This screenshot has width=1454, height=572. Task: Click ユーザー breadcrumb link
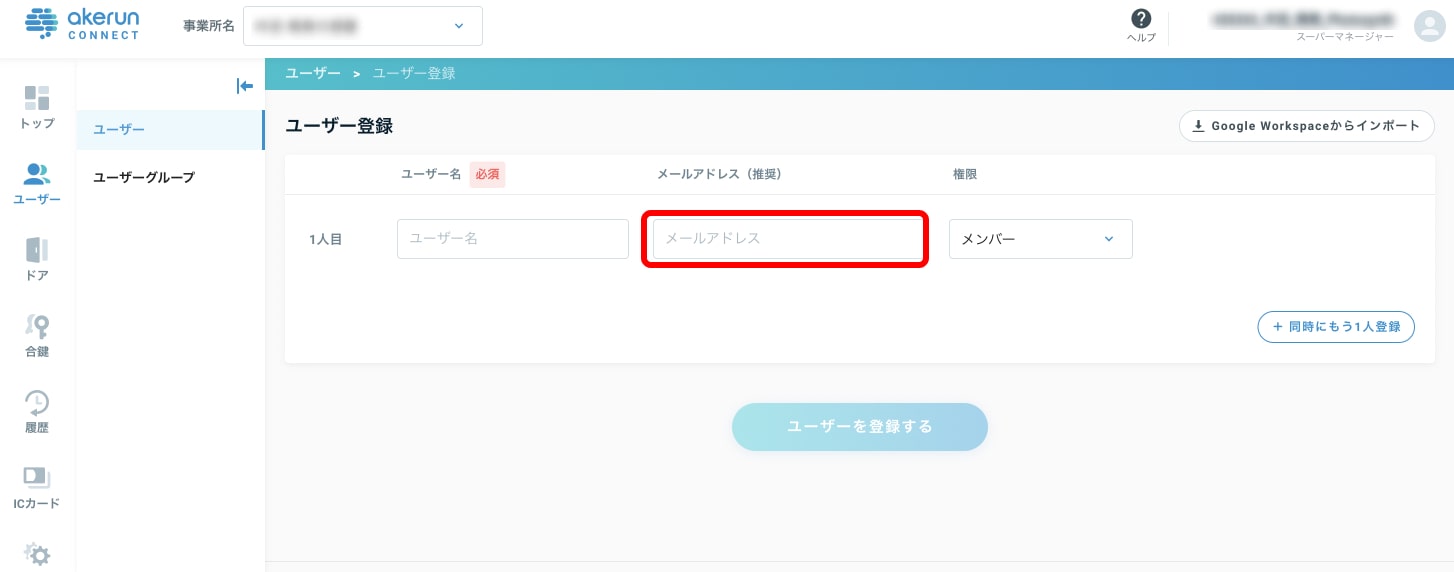click(313, 74)
